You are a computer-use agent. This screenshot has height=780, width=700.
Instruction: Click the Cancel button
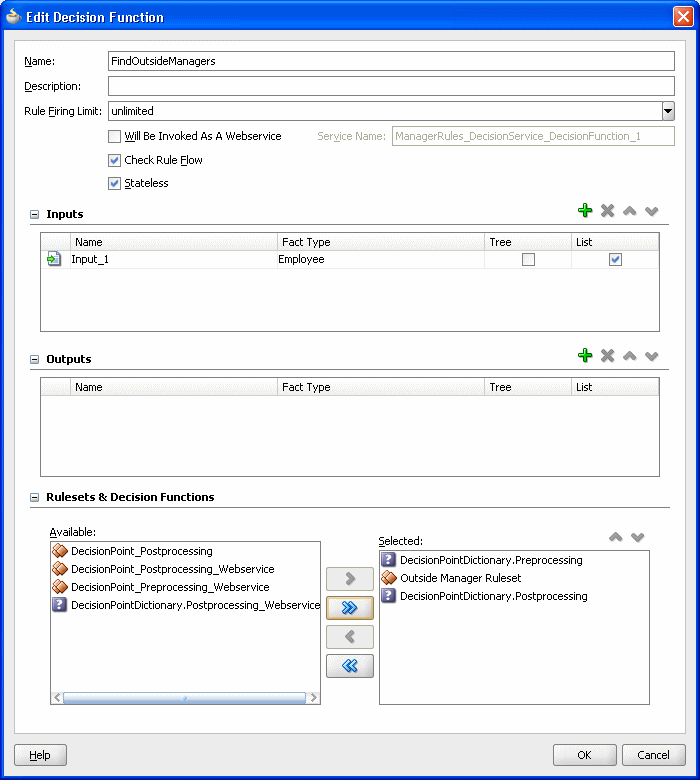[654, 755]
